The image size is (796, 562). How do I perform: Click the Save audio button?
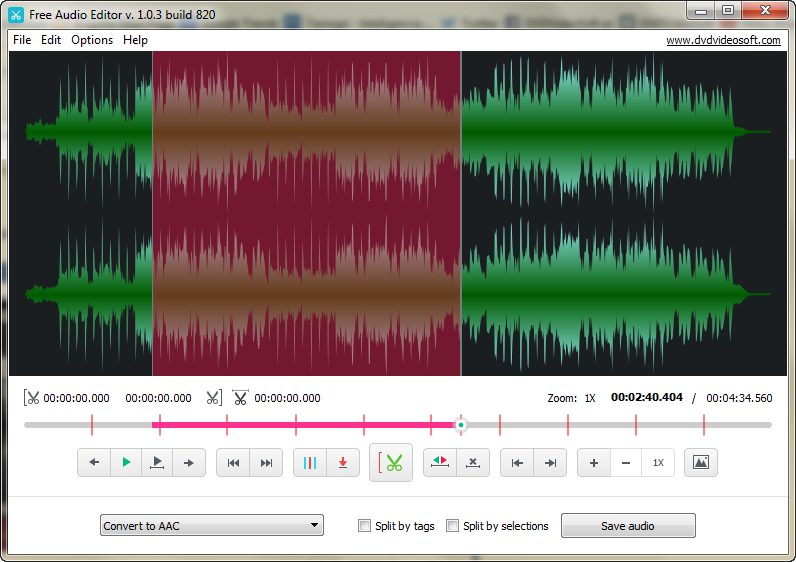click(627, 526)
